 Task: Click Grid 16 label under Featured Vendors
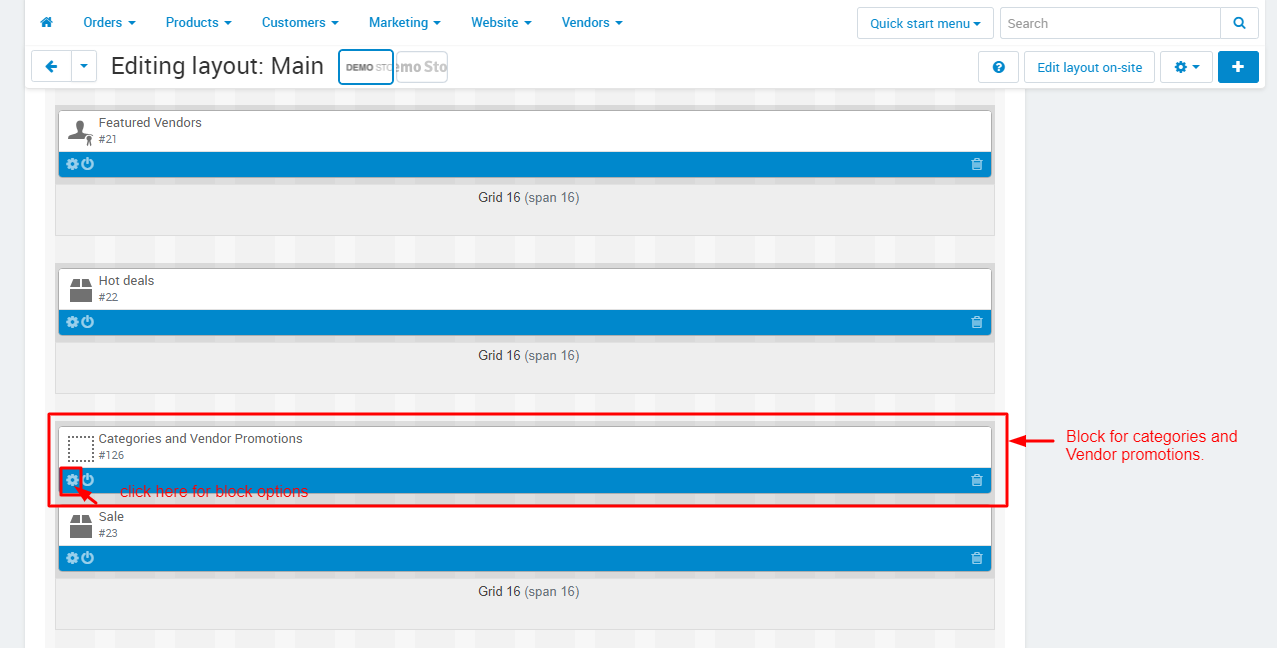pyautogui.click(x=528, y=198)
